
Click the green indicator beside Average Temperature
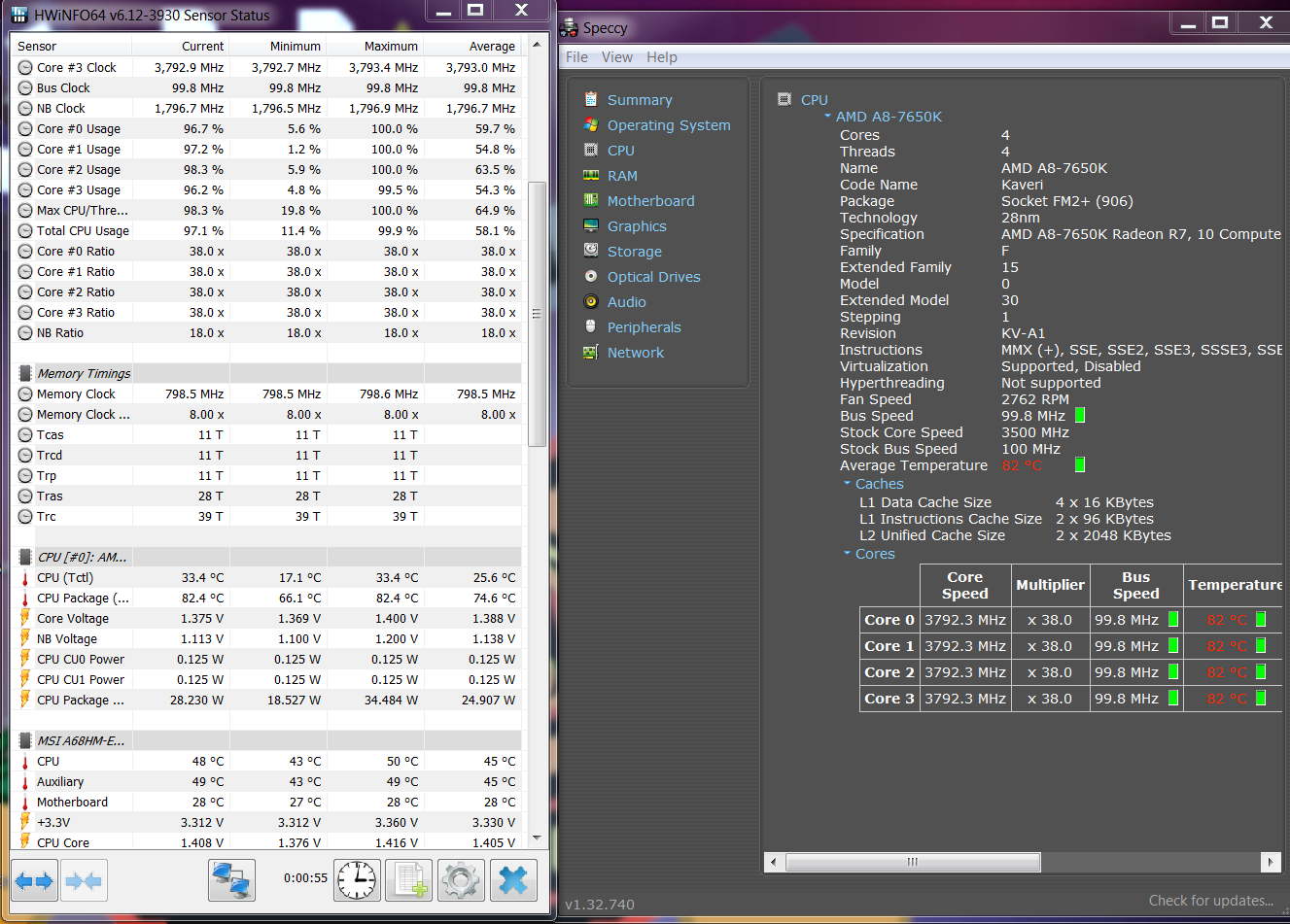coord(1080,465)
